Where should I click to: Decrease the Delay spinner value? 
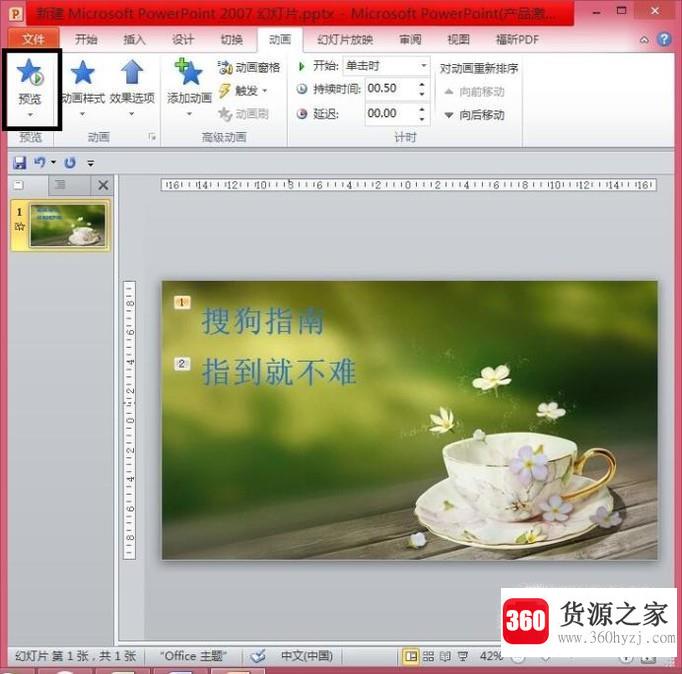click(421, 119)
